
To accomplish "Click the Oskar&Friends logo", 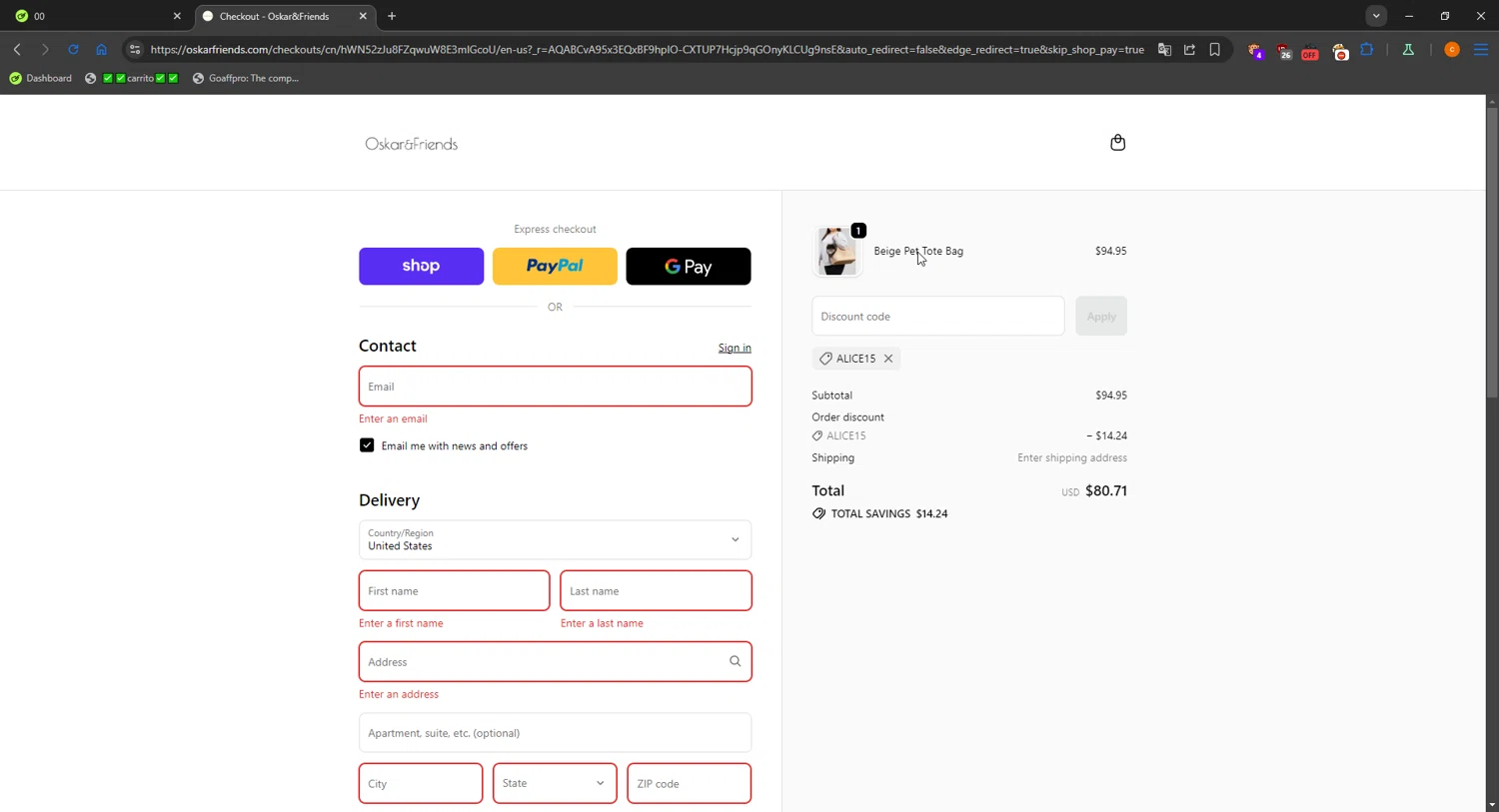I will (412, 144).
